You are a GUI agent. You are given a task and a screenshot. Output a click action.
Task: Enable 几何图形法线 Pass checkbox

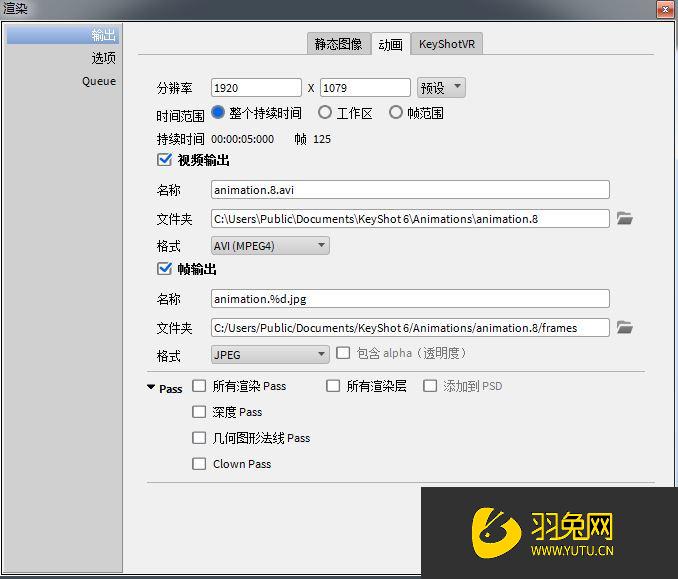pos(199,438)
